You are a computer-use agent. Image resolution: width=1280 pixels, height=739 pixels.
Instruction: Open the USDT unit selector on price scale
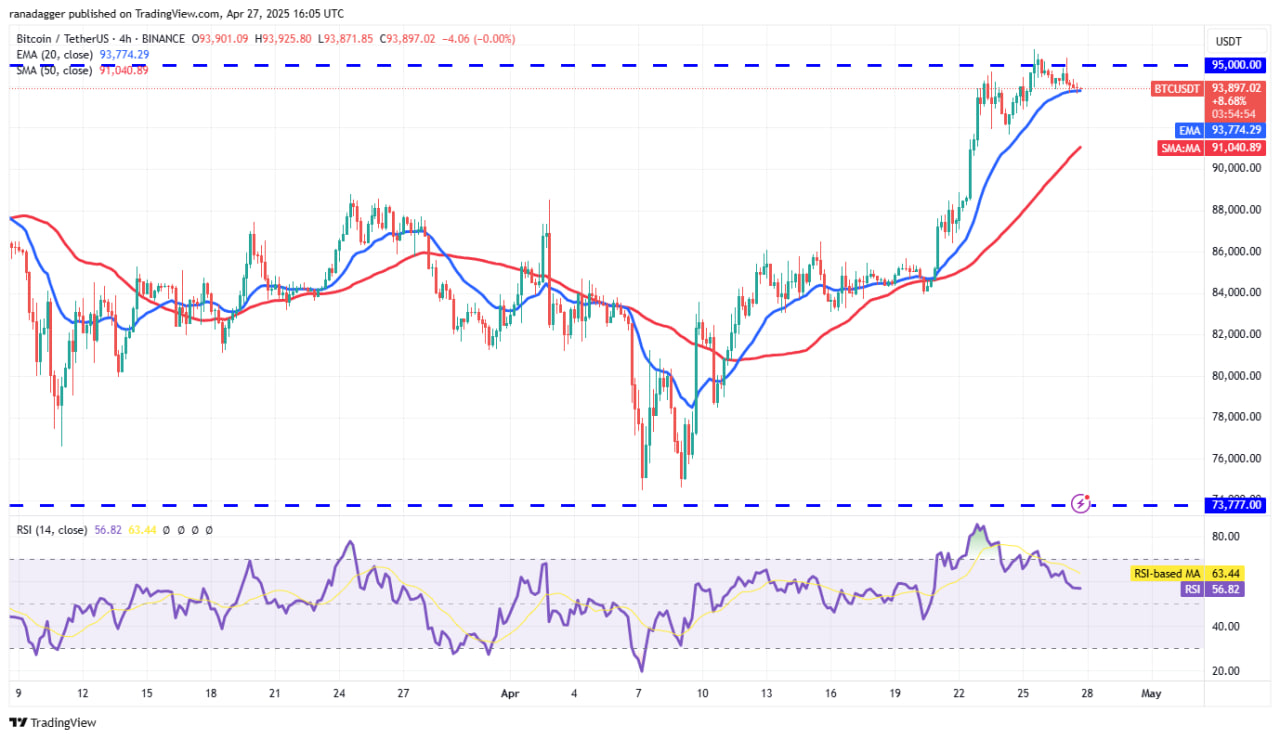click(x=1229, y=41)
